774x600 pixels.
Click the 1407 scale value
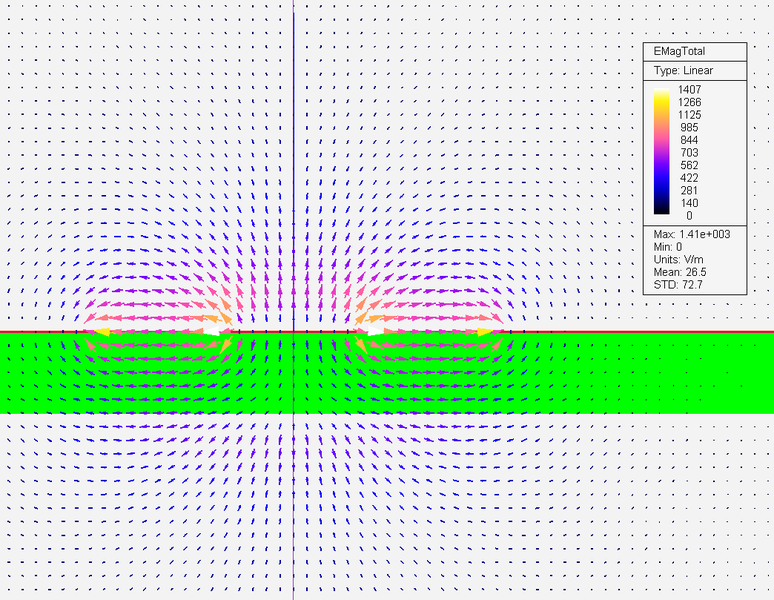tap(690, 89)
